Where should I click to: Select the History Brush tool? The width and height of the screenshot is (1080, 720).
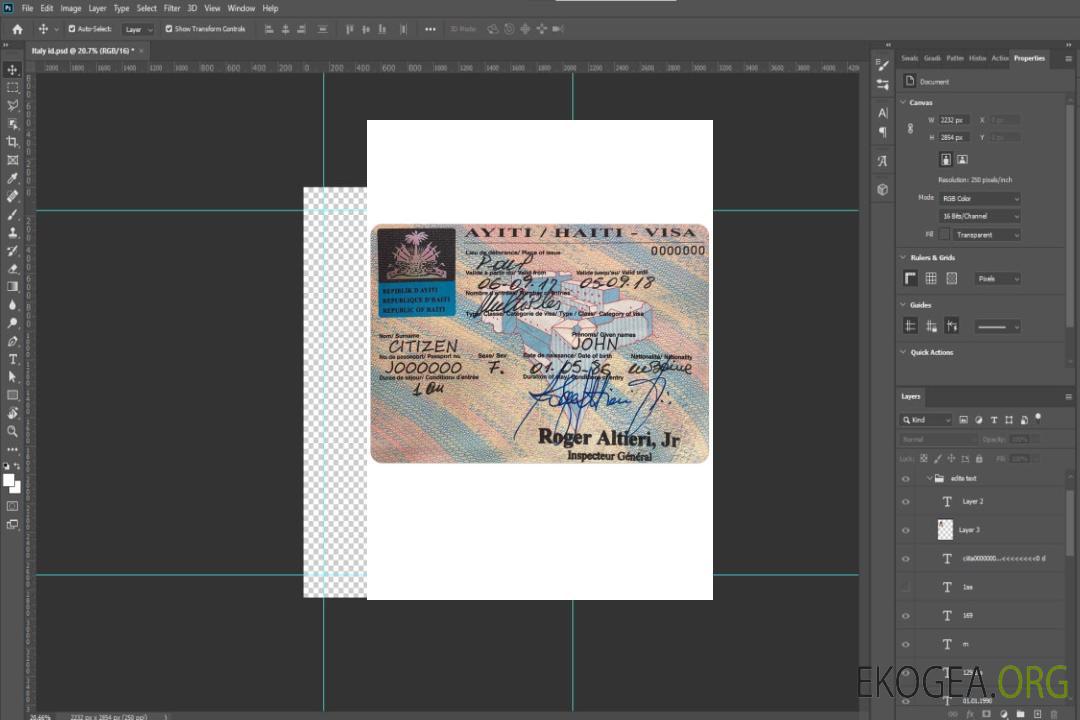(12, 251)
